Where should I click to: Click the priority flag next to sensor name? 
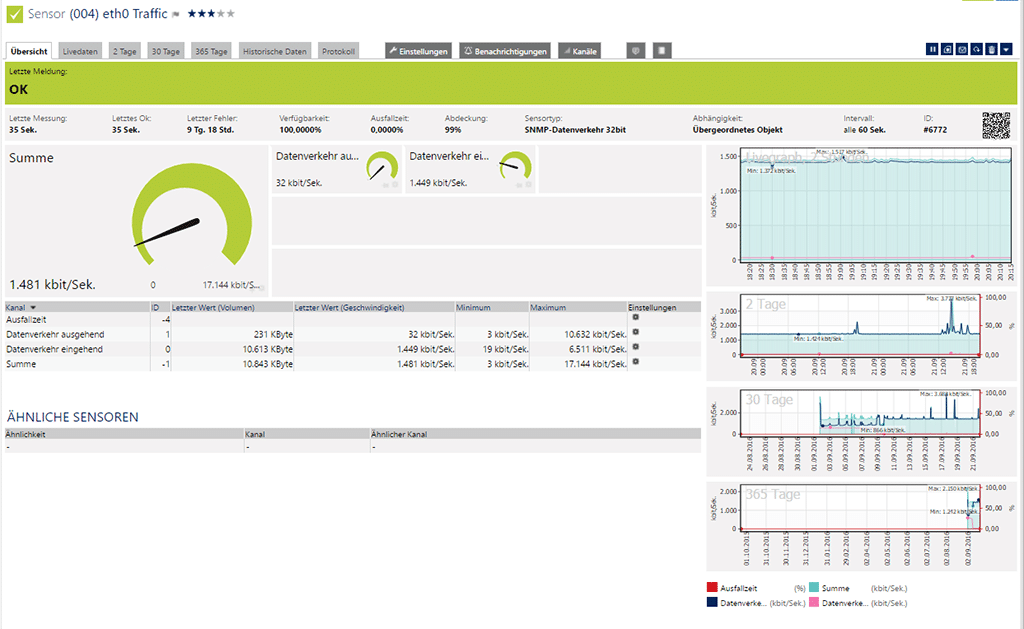[177, 14]
